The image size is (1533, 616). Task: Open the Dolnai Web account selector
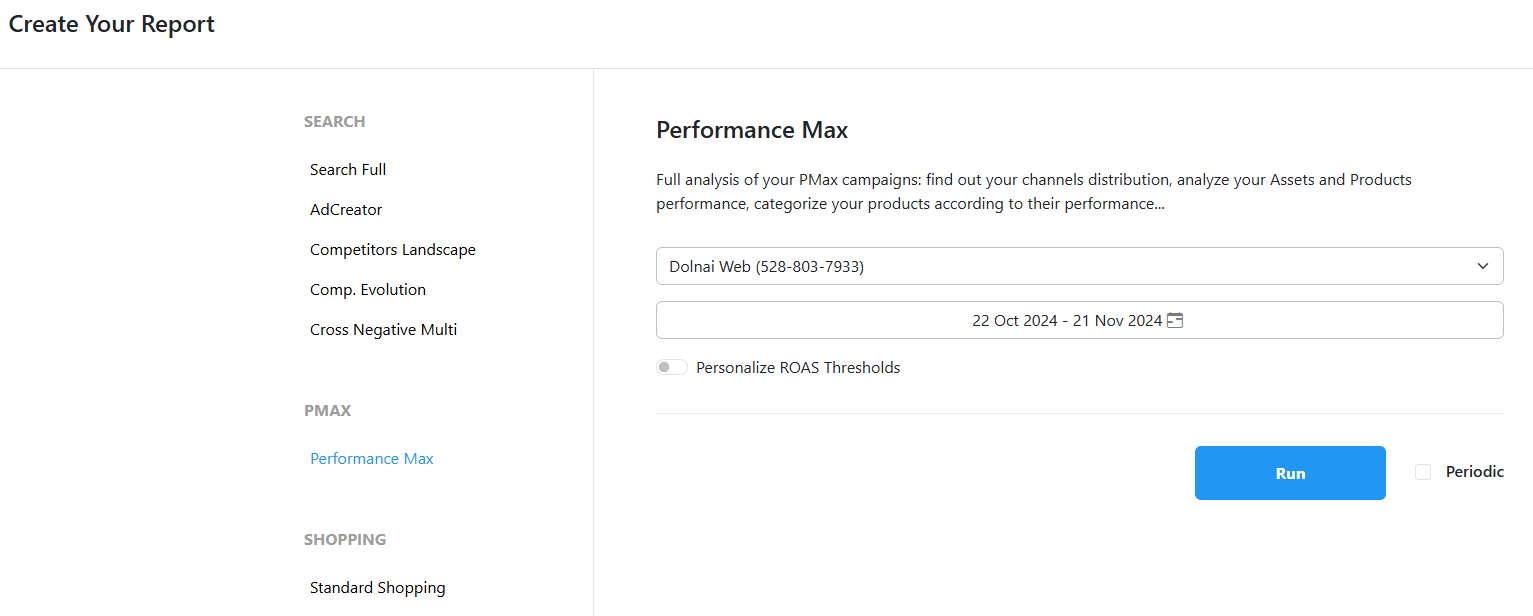tap(1079, 266)
